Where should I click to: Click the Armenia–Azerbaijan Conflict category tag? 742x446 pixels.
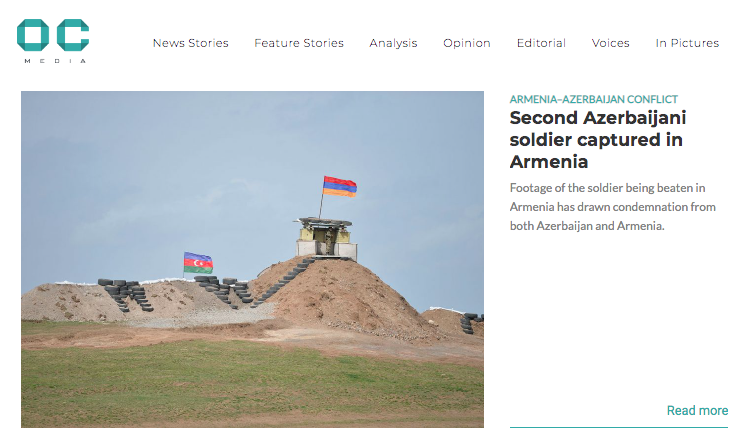[x=593, y=99]
